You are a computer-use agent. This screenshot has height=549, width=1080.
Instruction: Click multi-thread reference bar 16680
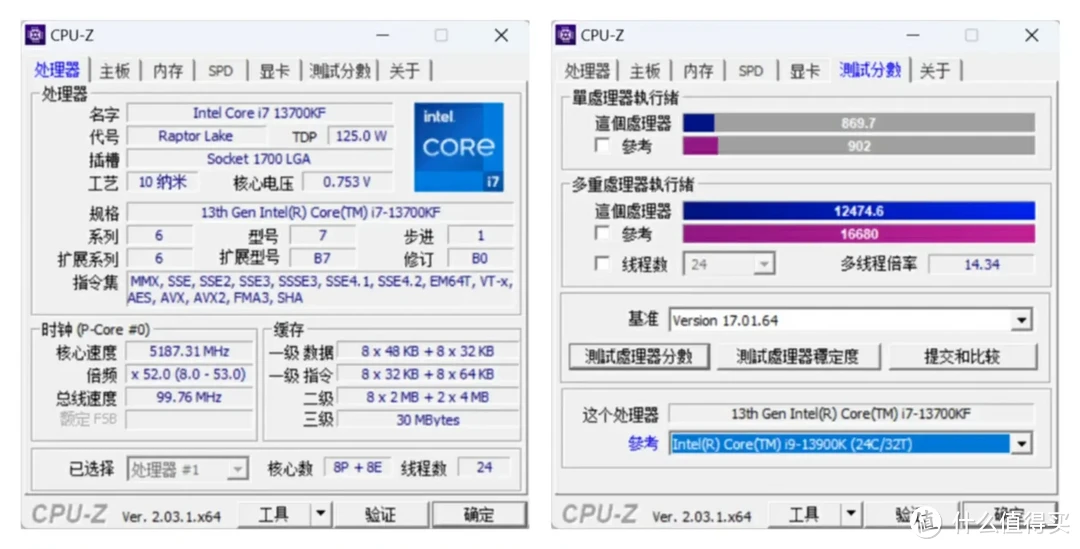click(x=858, y=234)
